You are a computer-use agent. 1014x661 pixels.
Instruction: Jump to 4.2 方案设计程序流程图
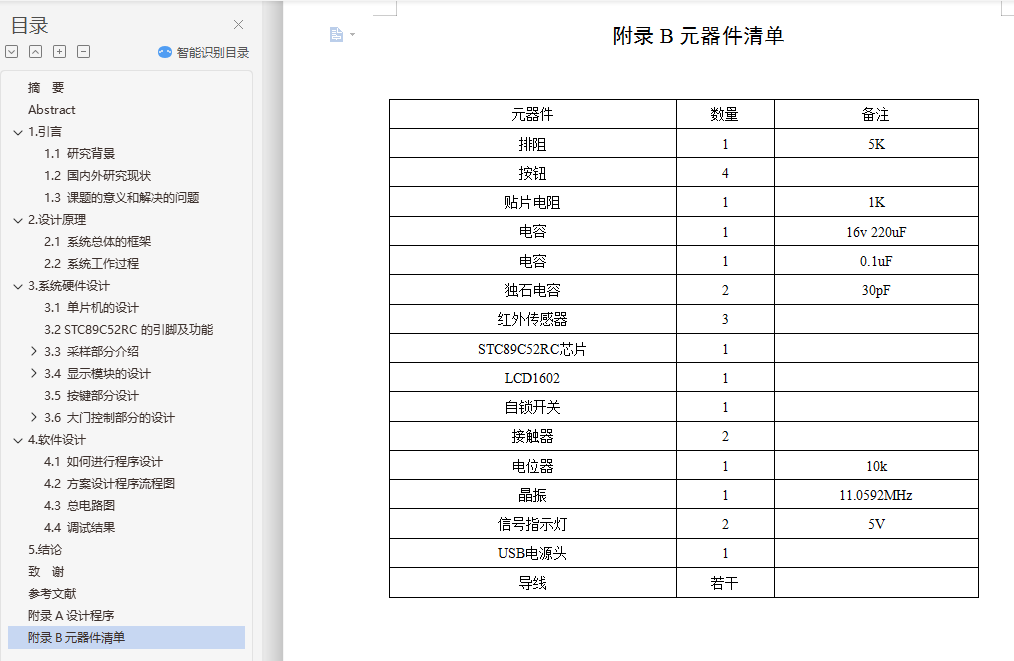click(x=109, y=483)
